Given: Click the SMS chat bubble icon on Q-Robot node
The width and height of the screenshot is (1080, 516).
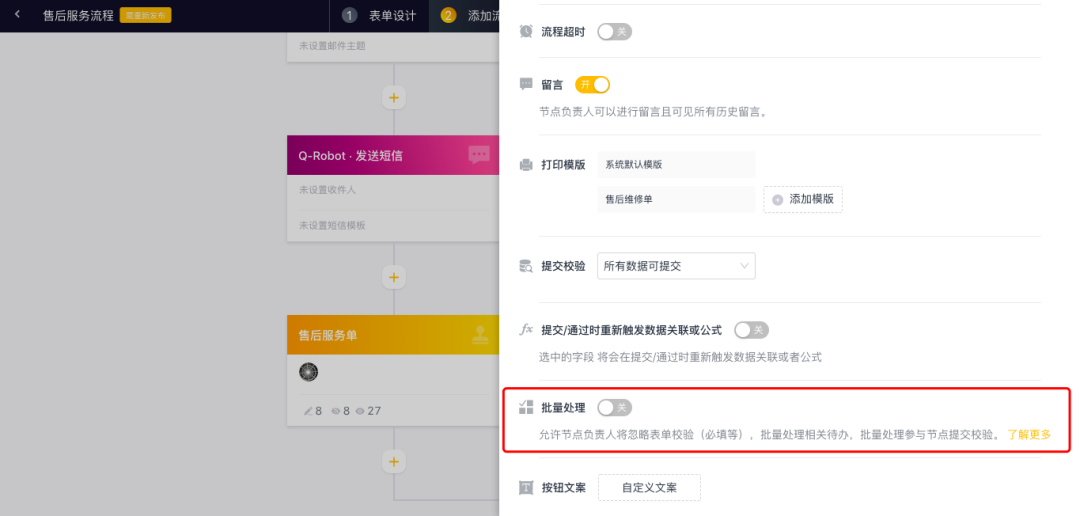Looking at the screenshot, I should 479,154.
